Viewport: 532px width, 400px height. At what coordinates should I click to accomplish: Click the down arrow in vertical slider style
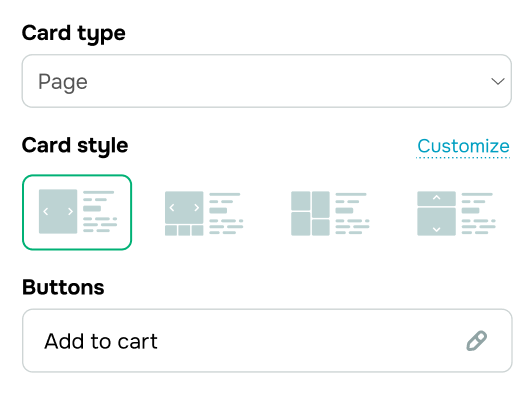[x=437, y=229]
